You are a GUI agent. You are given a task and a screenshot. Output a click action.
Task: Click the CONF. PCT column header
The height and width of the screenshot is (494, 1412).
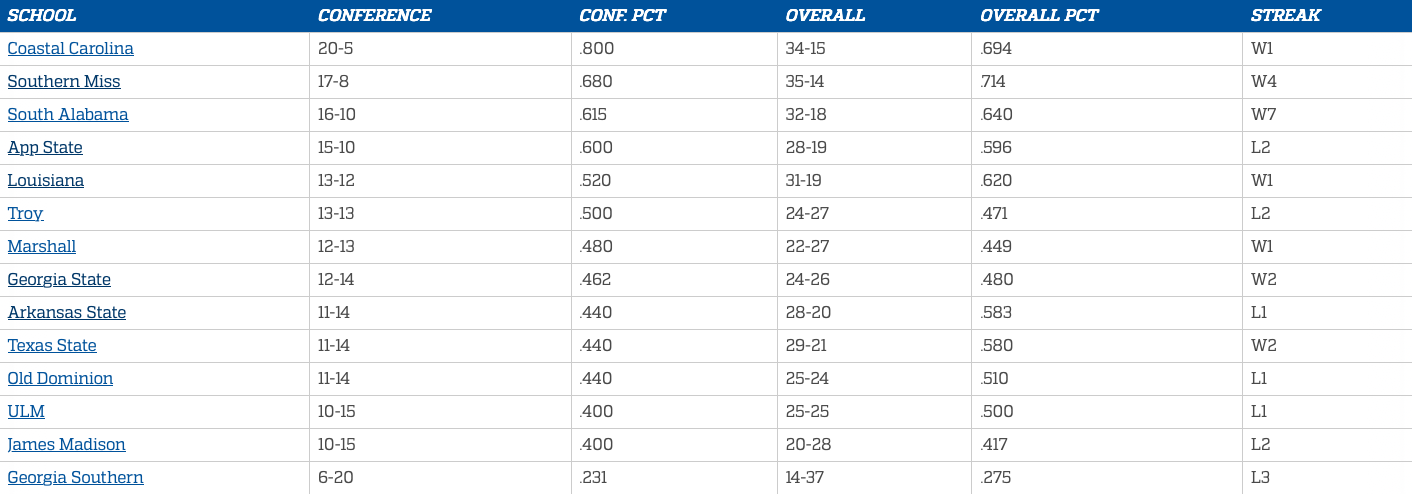point(623,16)
